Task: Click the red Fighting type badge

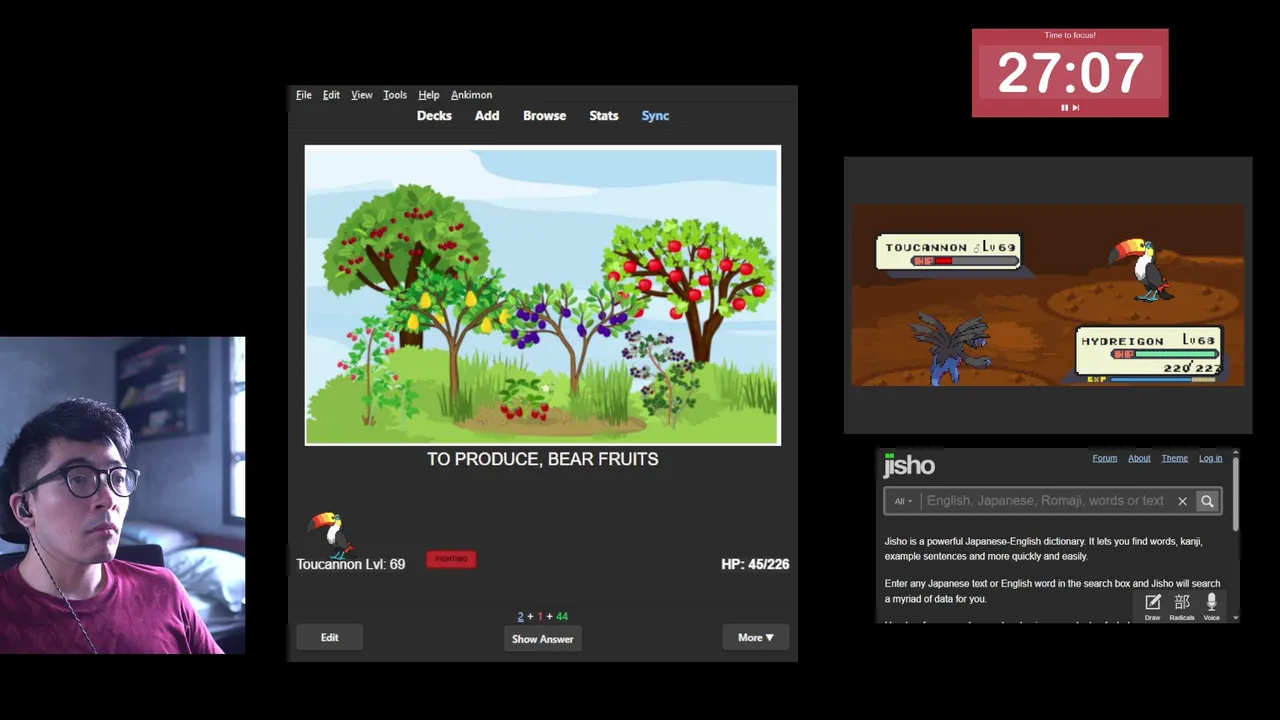Action: pos(451,559)
